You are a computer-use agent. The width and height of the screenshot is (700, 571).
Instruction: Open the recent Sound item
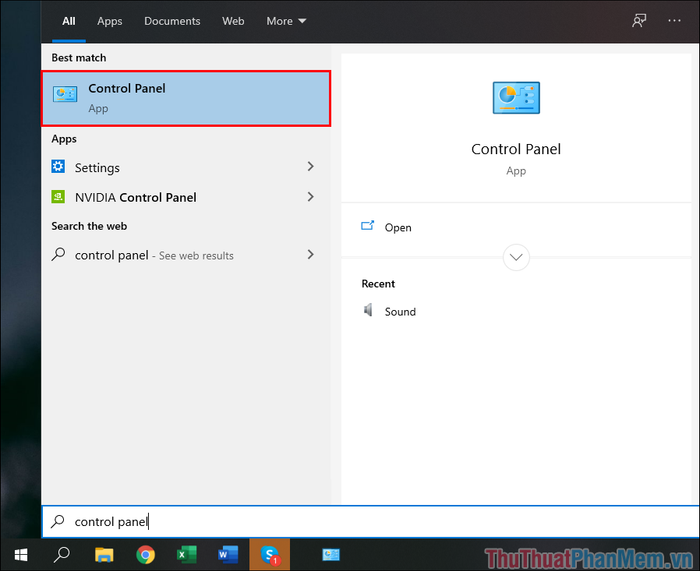click(400, 312)
